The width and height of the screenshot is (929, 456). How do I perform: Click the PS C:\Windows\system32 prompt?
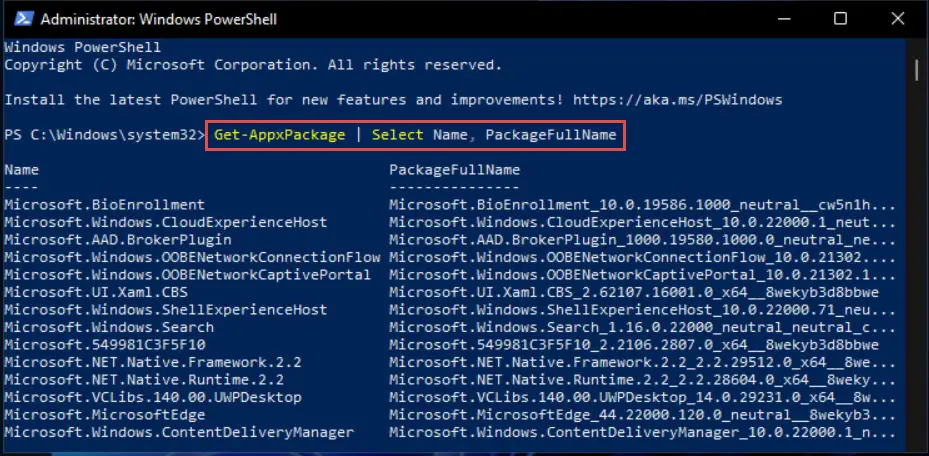coord(101,134)
